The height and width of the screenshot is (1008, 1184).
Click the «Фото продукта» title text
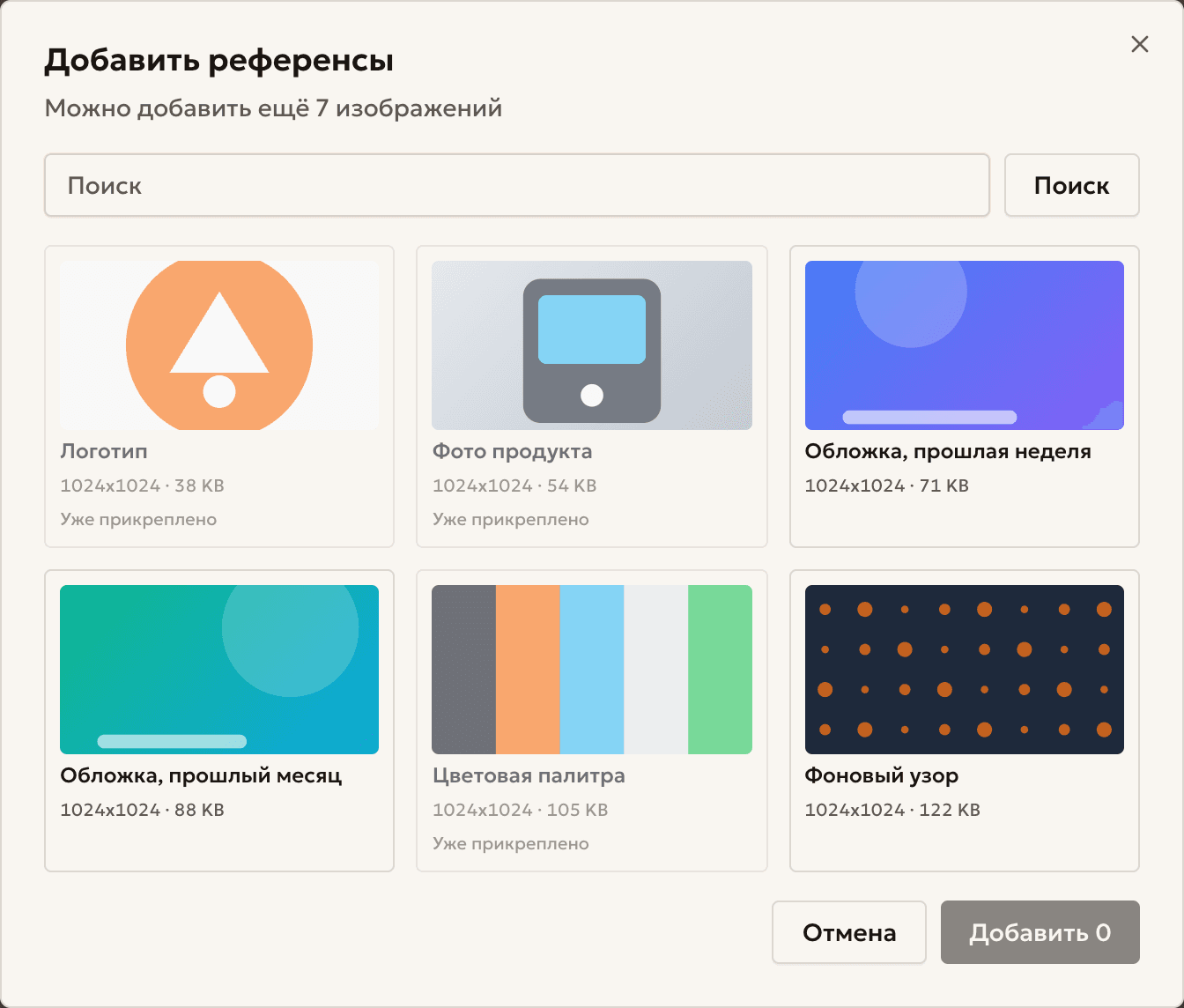click(x=512, y=452)
